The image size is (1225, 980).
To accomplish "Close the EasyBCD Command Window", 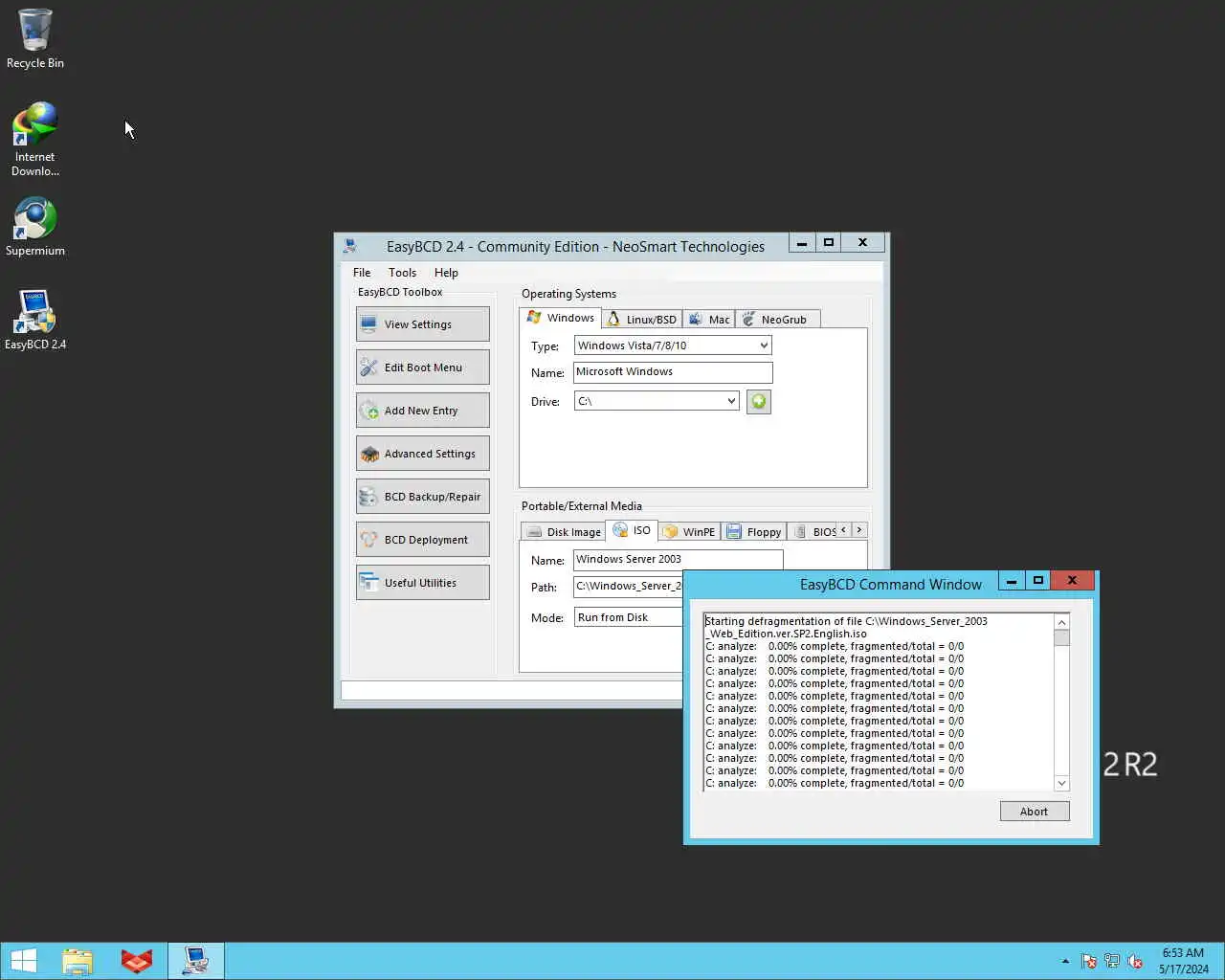I will (x=1073, y=581).
